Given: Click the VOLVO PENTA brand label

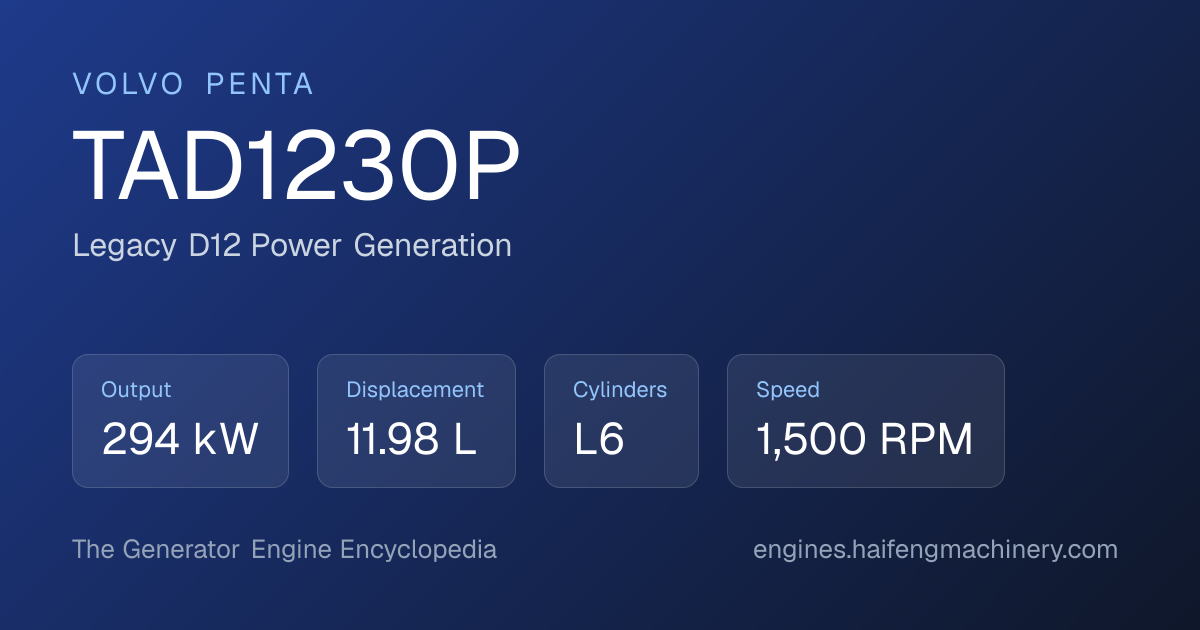Looking at the screenshot, I should pos(193,85).
